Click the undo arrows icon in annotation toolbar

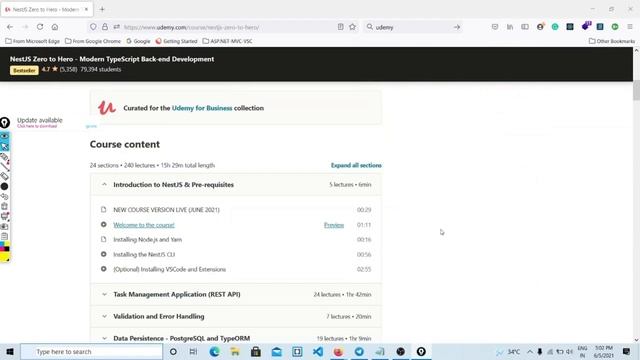(4, 196)
